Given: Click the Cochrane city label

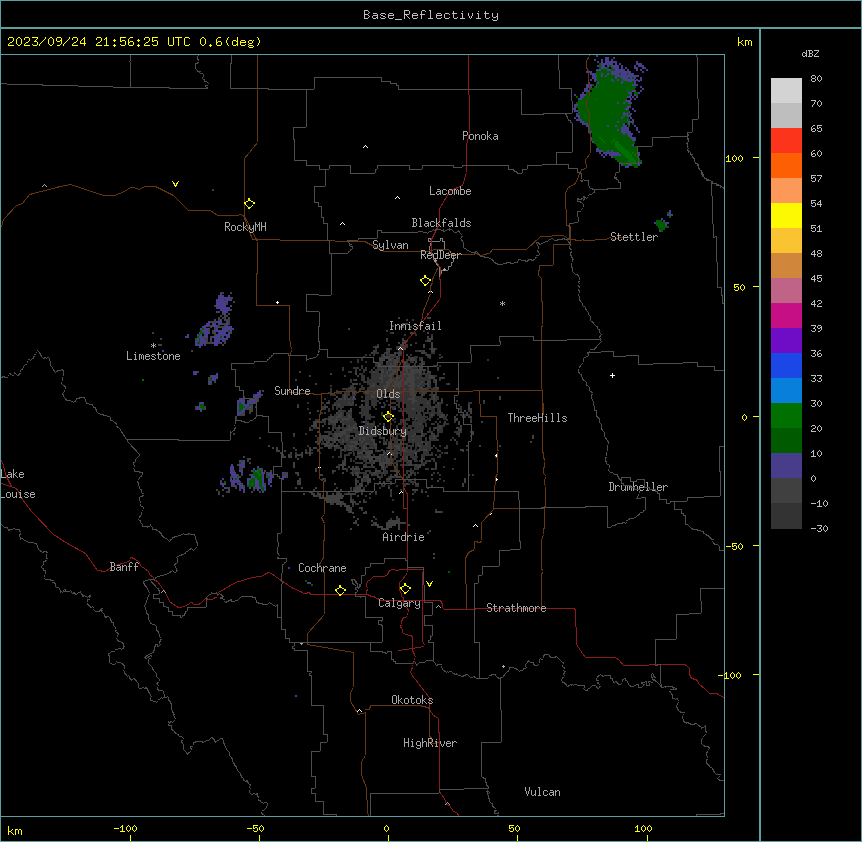Looking at the screenshot, I should (x=322, y=568).
